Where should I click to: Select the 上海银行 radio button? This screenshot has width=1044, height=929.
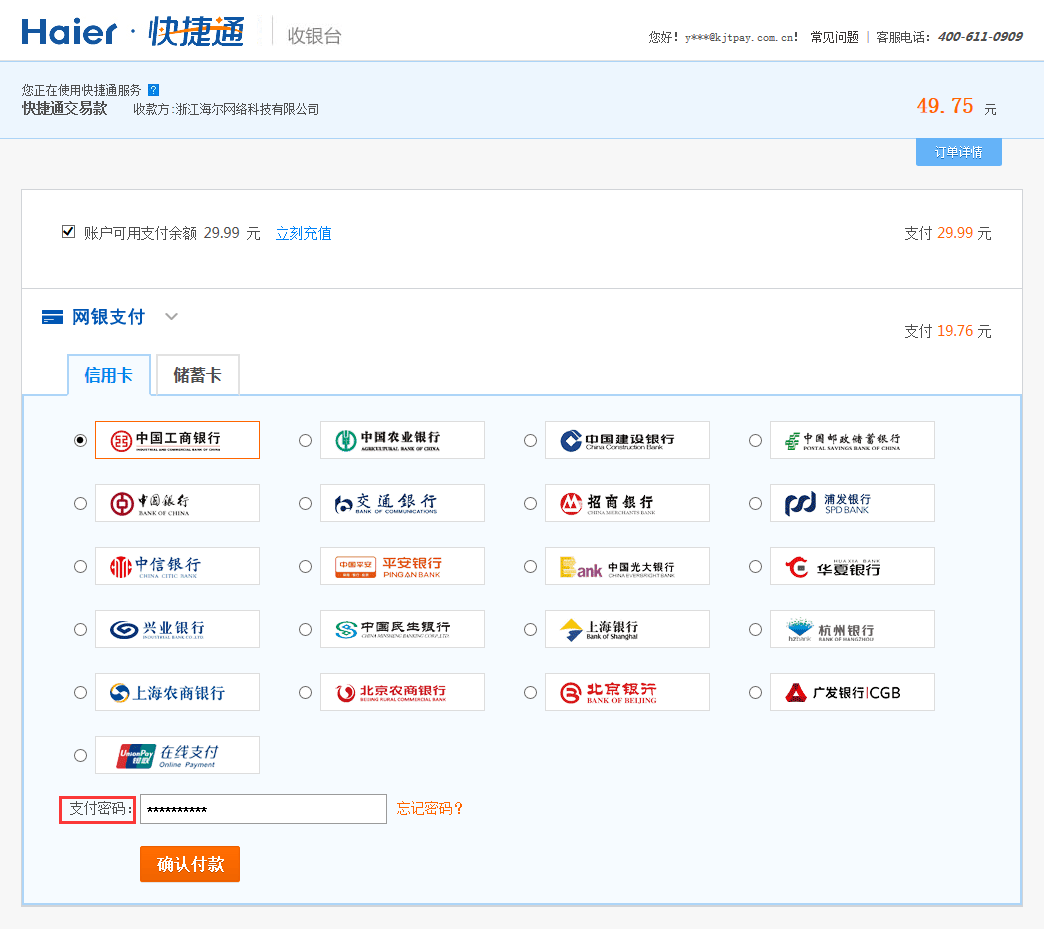[531, 629]
